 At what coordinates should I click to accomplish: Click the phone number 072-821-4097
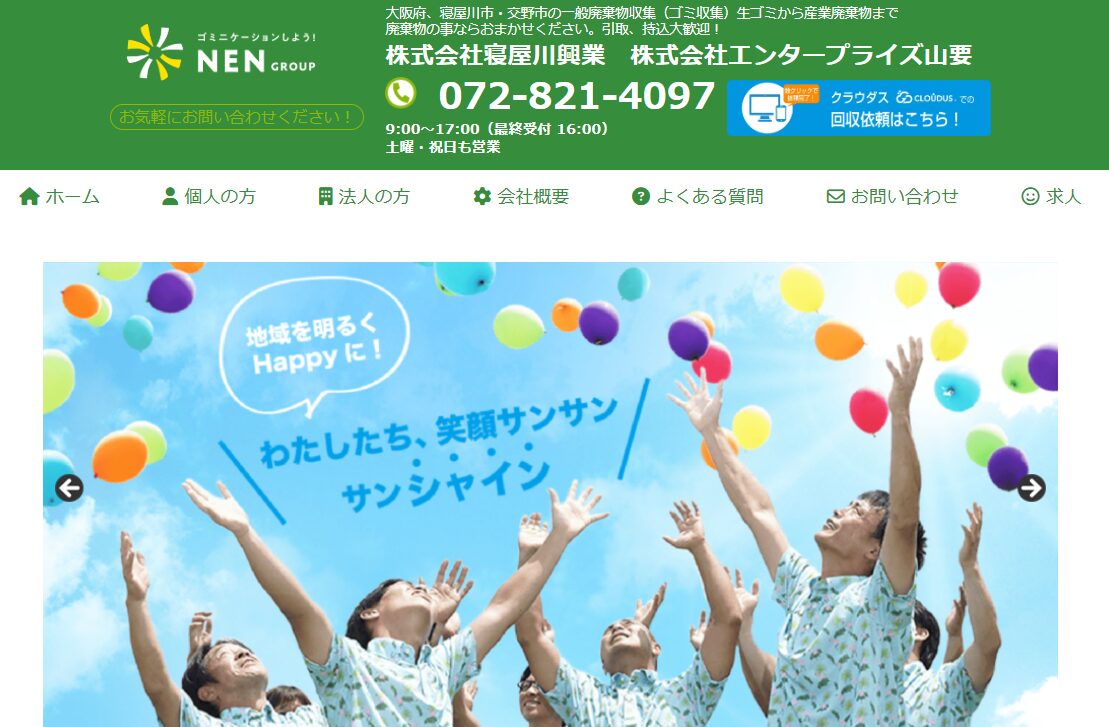pyautogui.click(x=576, y=95)
